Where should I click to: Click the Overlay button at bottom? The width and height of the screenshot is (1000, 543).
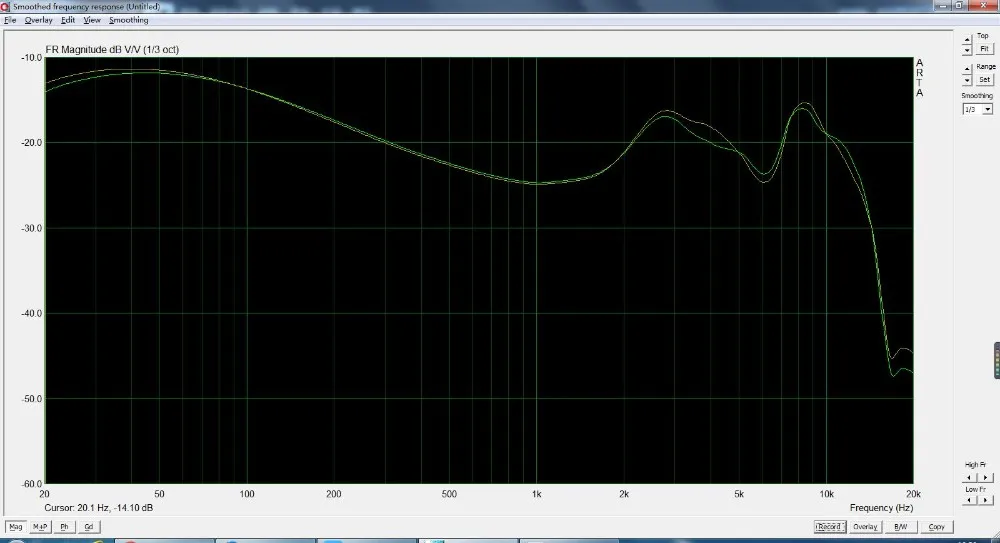(x=865, y=527)
